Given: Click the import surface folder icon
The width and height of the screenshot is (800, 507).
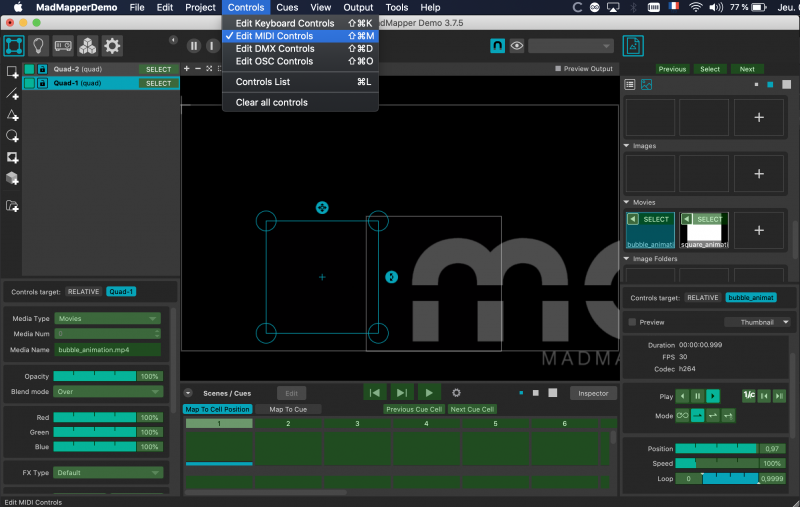Looking at the screenshot, I should pos(12,206).
